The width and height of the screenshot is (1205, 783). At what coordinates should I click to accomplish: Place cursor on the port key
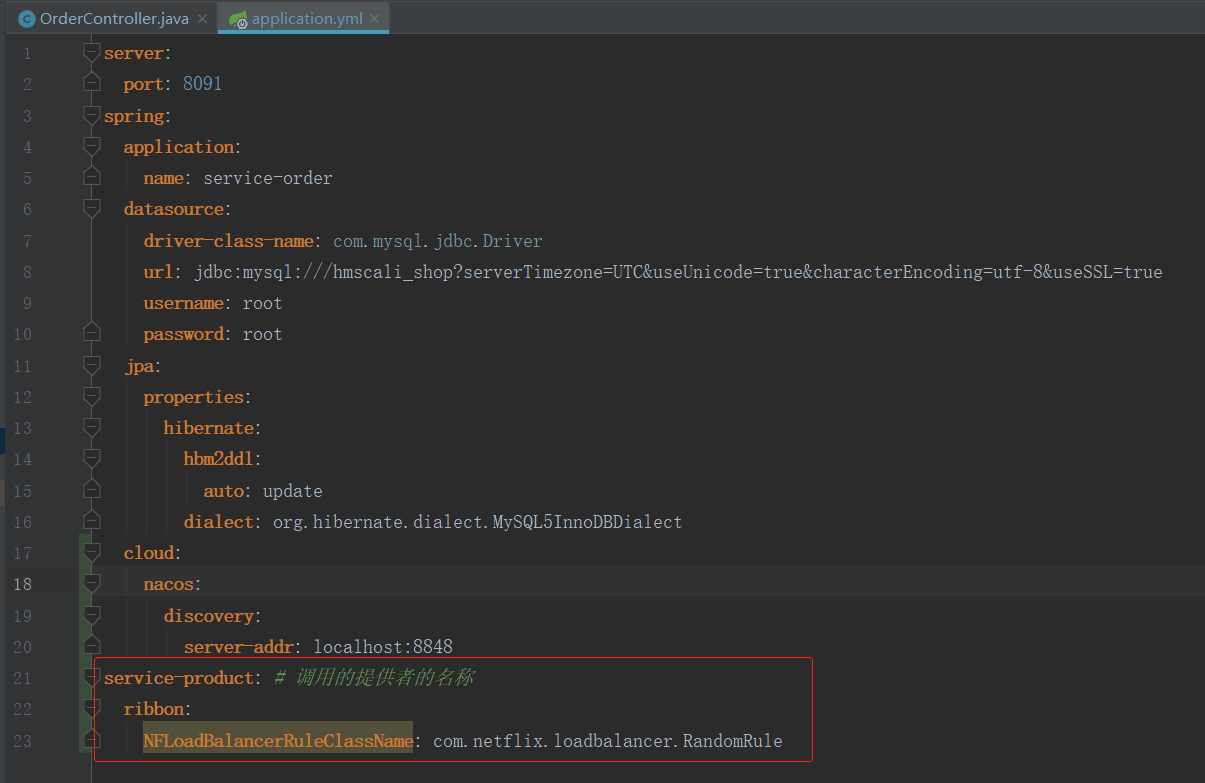[x=143, y=84]
